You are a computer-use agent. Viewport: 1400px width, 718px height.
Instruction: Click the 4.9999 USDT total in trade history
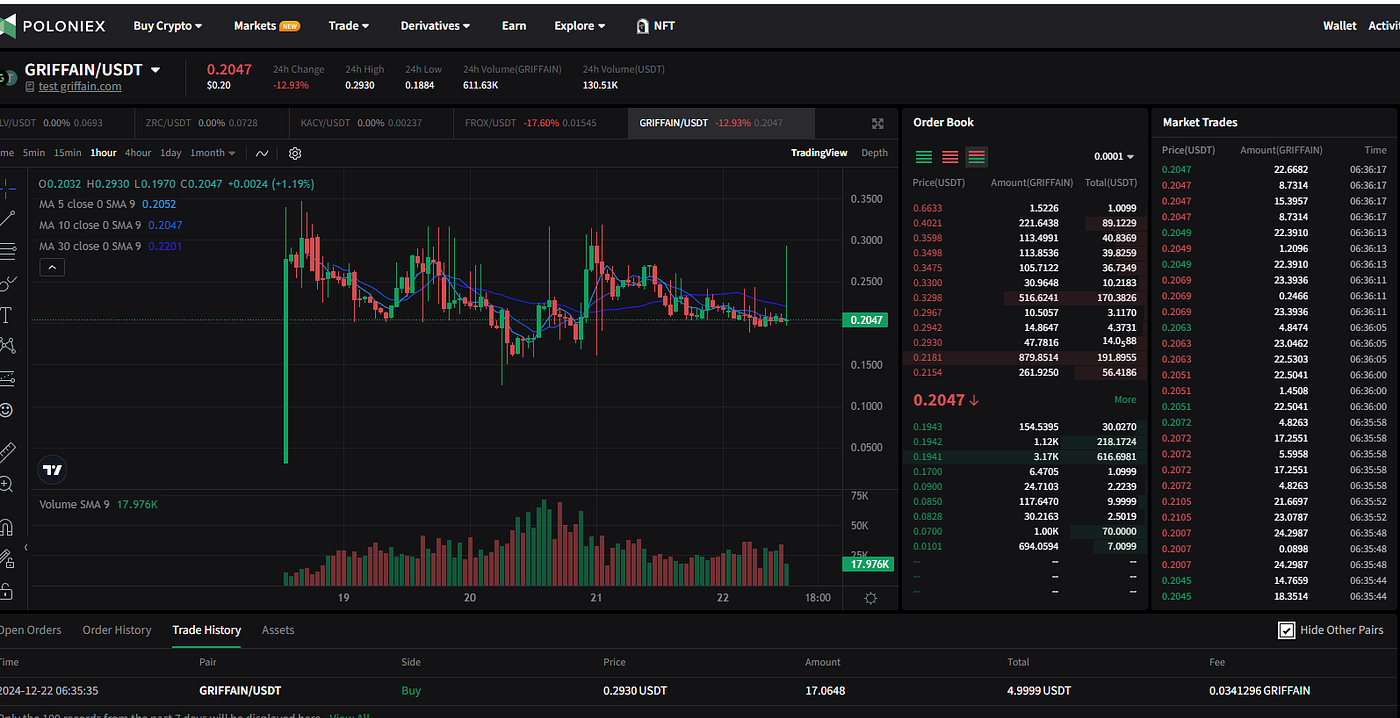[x=1039, y=691]
